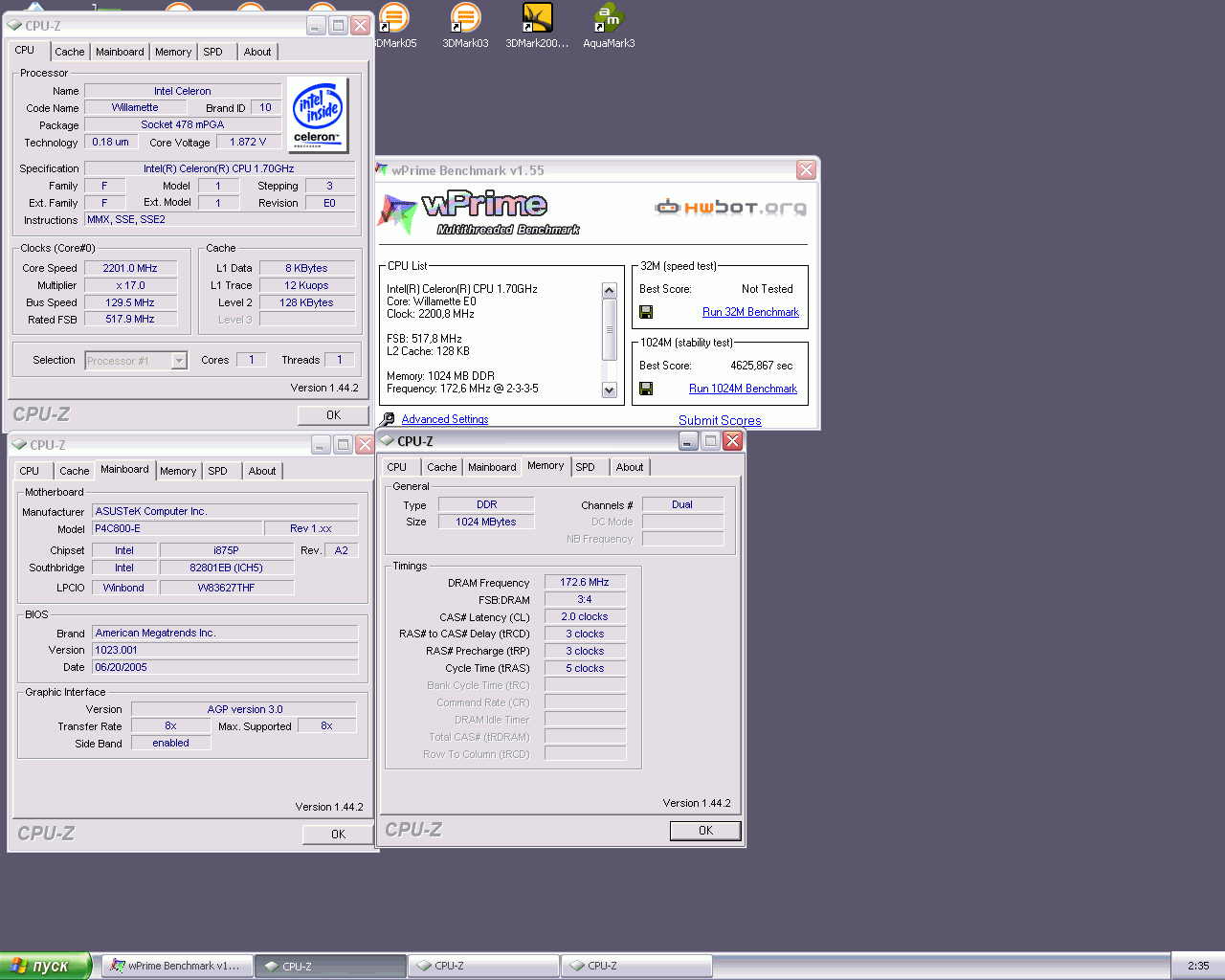Open the Processor selection dropdown
The height and width of the screenshot is (980, 1225).
coord(179,361)
